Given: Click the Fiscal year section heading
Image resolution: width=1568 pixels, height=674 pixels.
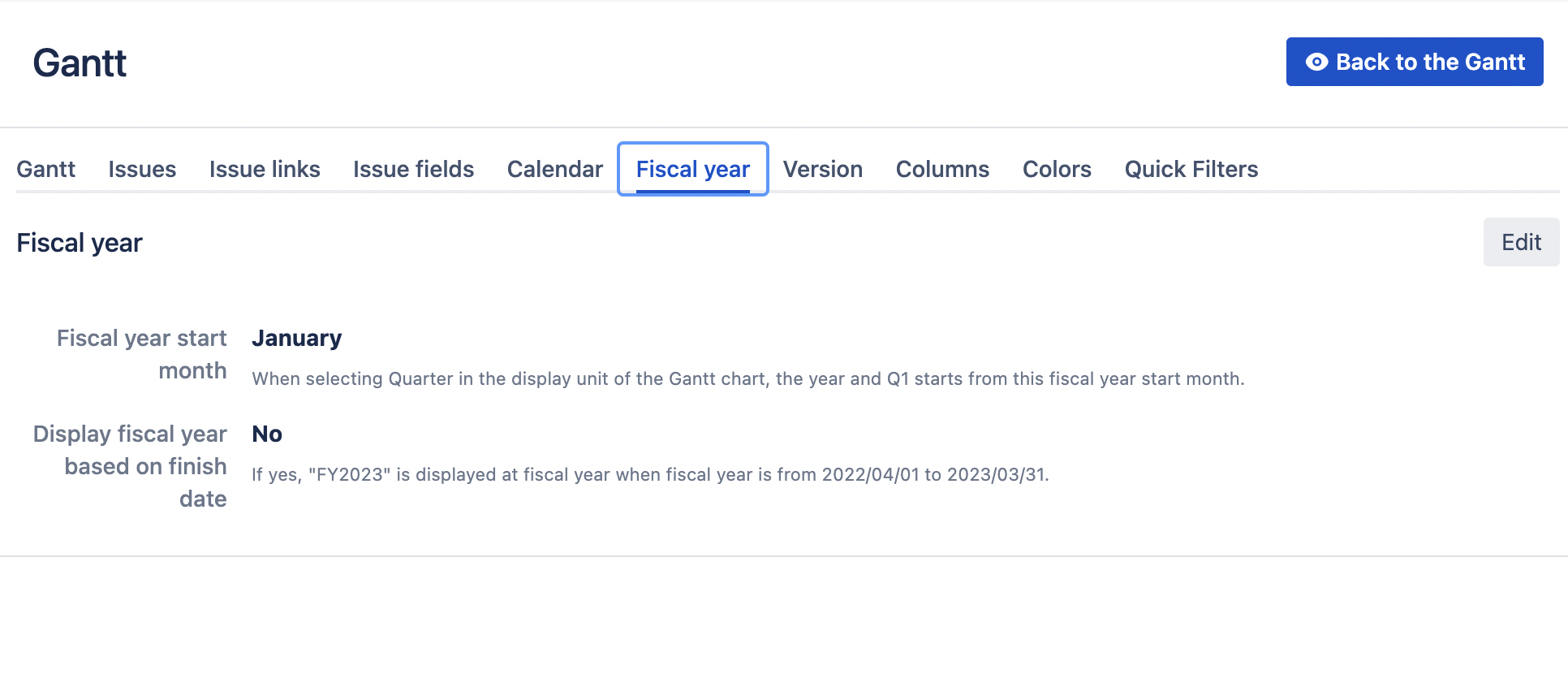Looking at the screenshot, I should coord(80,243).
